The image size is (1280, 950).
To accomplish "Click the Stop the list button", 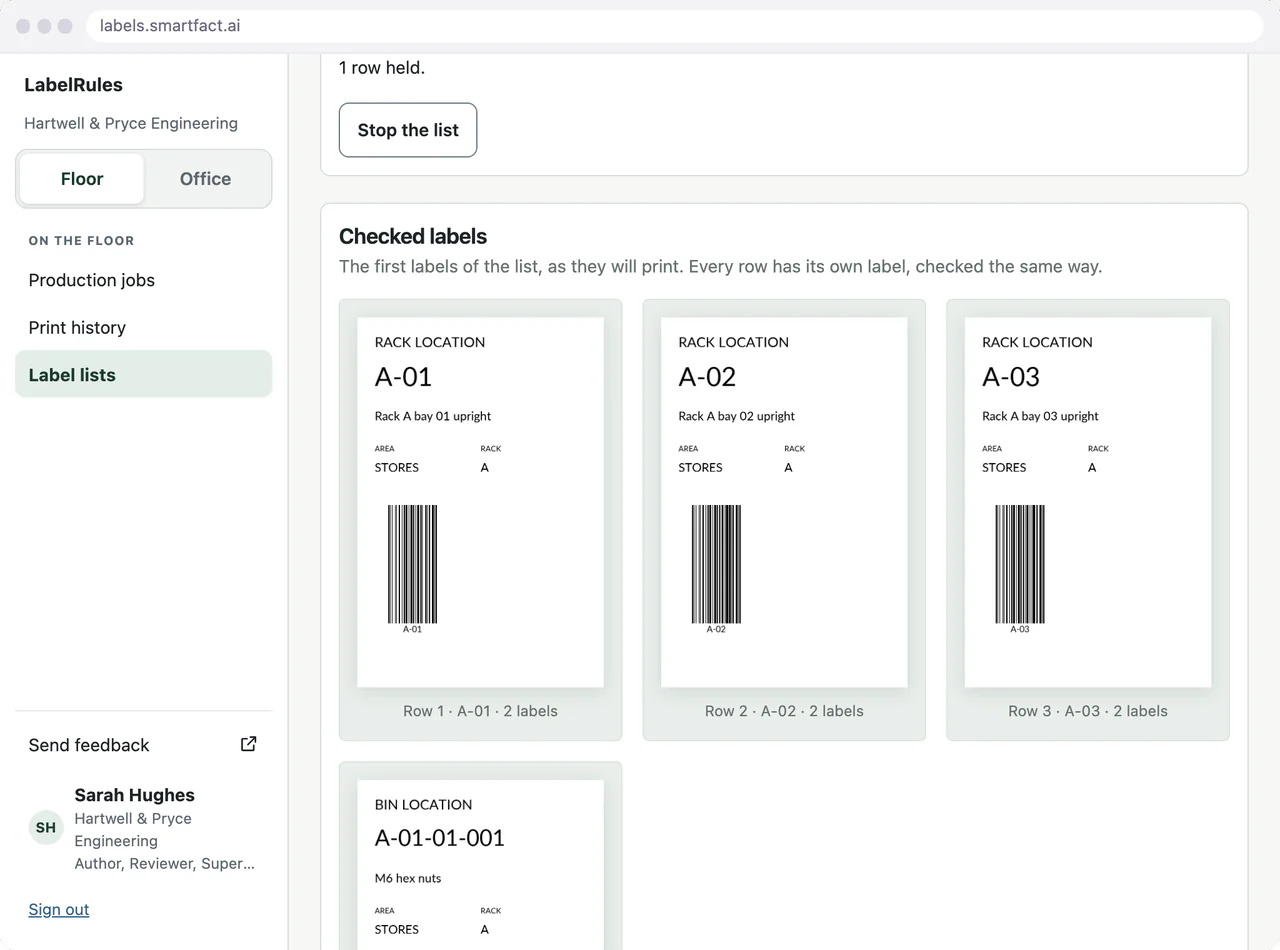I will coord(408,130).
